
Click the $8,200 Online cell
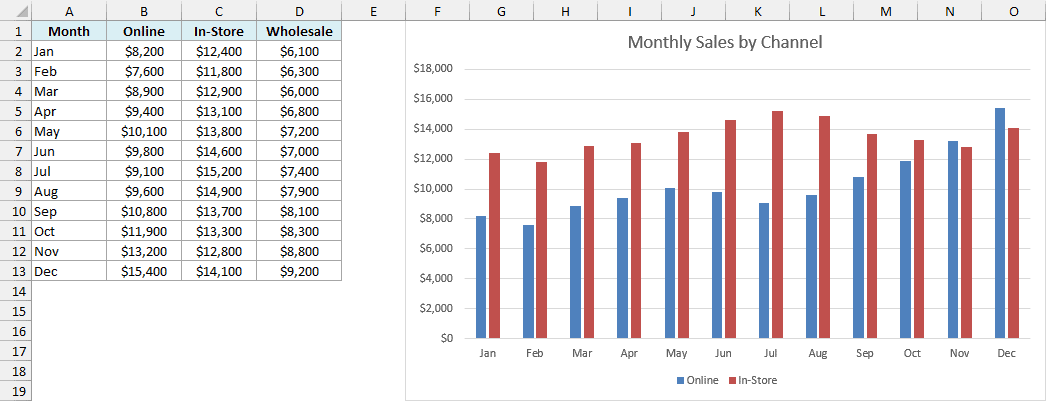click(144, 51)
